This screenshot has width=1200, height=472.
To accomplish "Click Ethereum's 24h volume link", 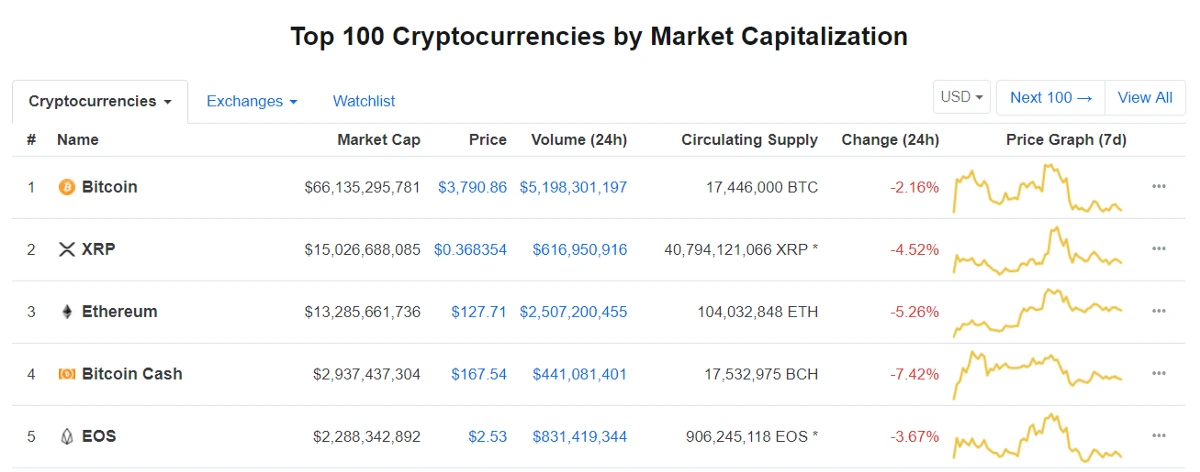I will point(573,312).
